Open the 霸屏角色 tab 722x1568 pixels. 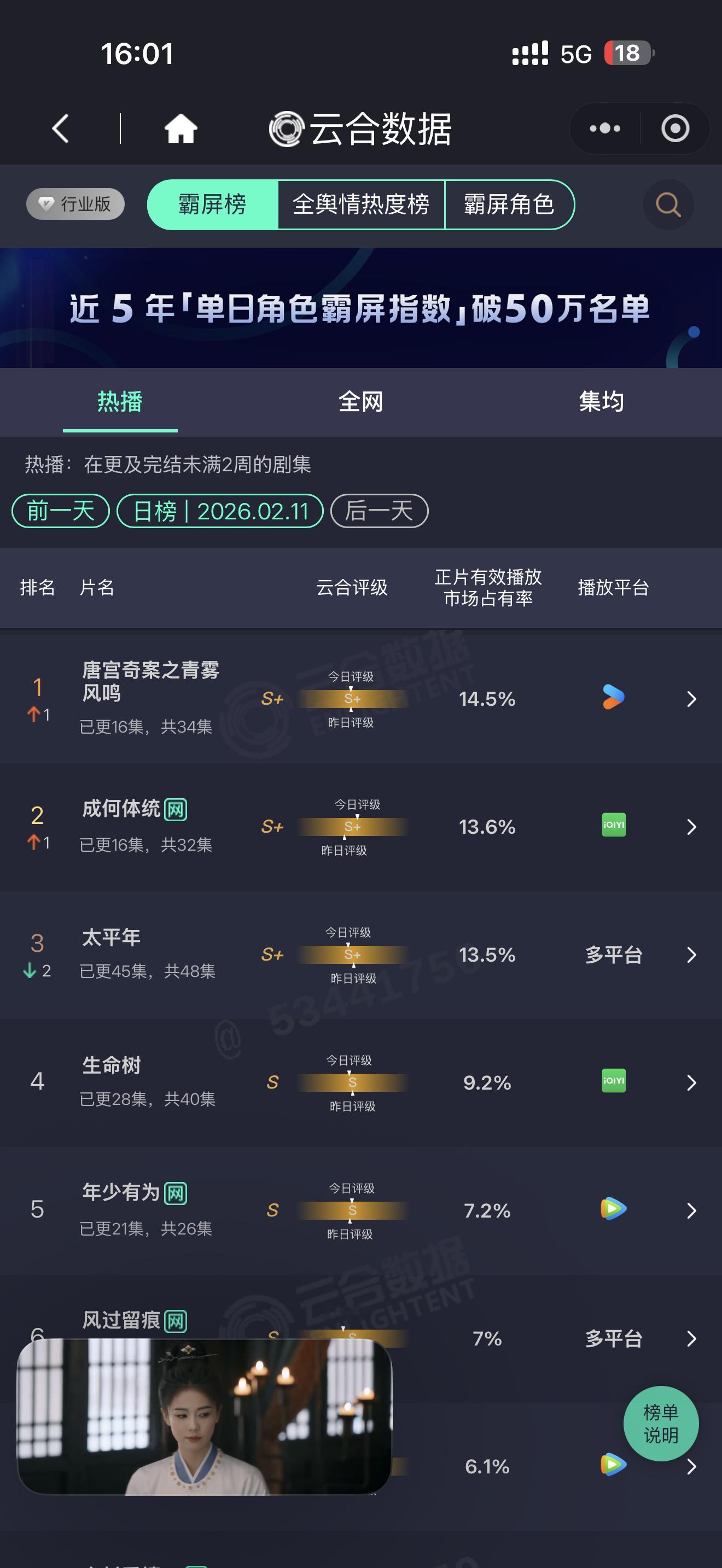pos(510,205)
